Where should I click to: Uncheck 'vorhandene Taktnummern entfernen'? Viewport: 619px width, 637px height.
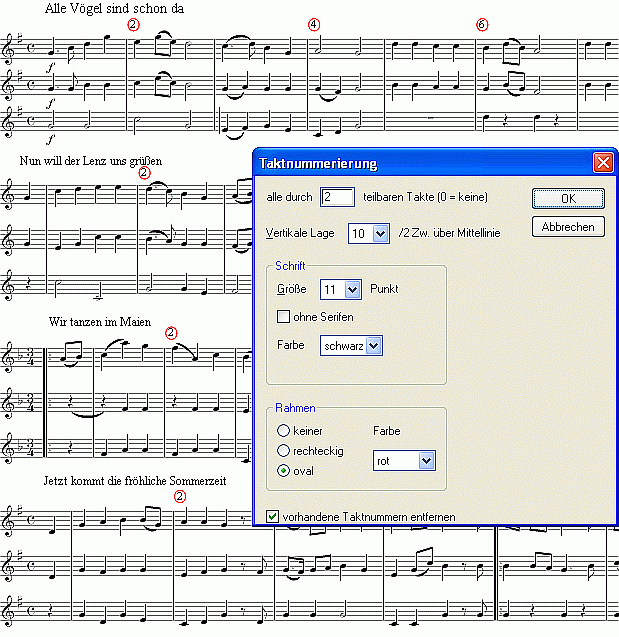(x=273, y=516)
